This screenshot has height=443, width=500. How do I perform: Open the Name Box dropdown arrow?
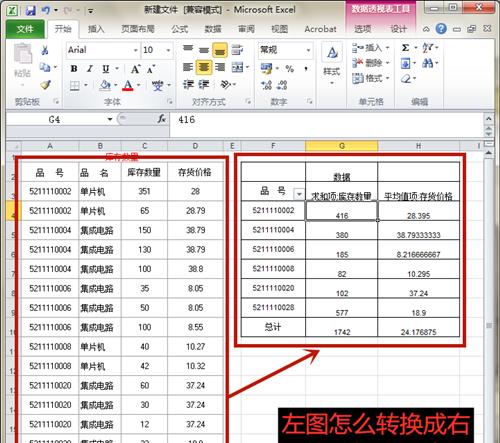[x=110, y=119]
